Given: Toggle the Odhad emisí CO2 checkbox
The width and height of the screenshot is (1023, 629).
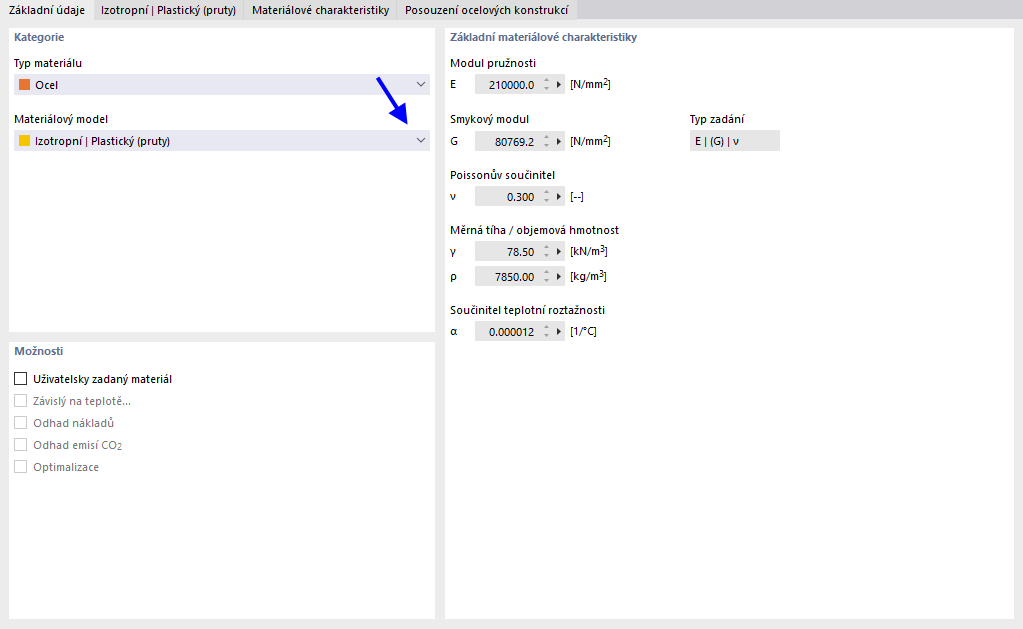Looking at the screenshot, I should tap(21, 445).
